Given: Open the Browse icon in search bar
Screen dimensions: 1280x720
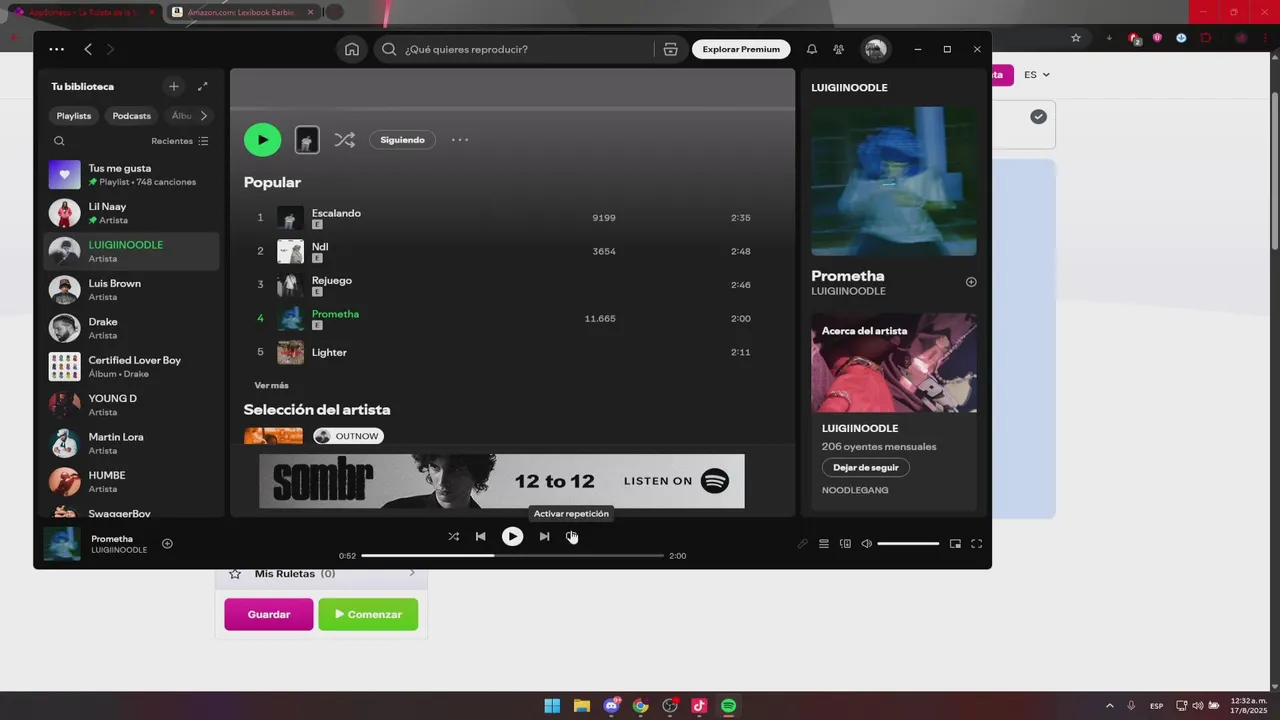Looking at the screenshot, I should point(670,49).
